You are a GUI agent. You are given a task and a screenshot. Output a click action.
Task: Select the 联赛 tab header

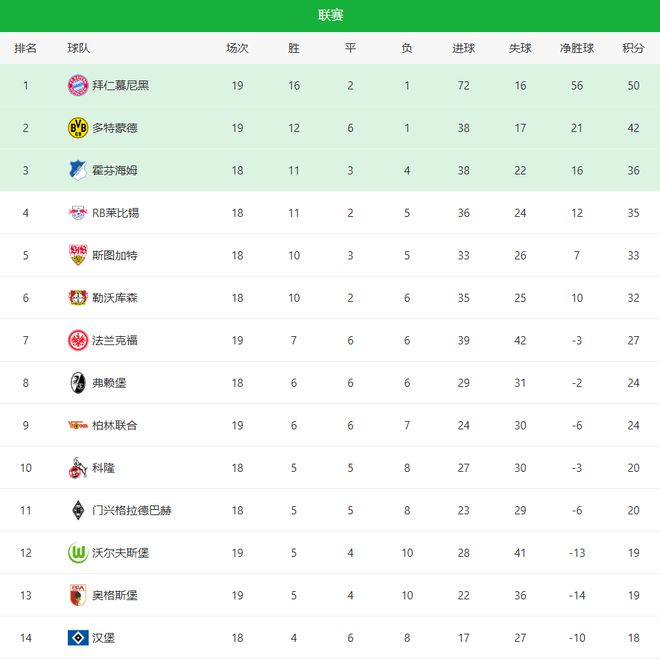[330, 15]
